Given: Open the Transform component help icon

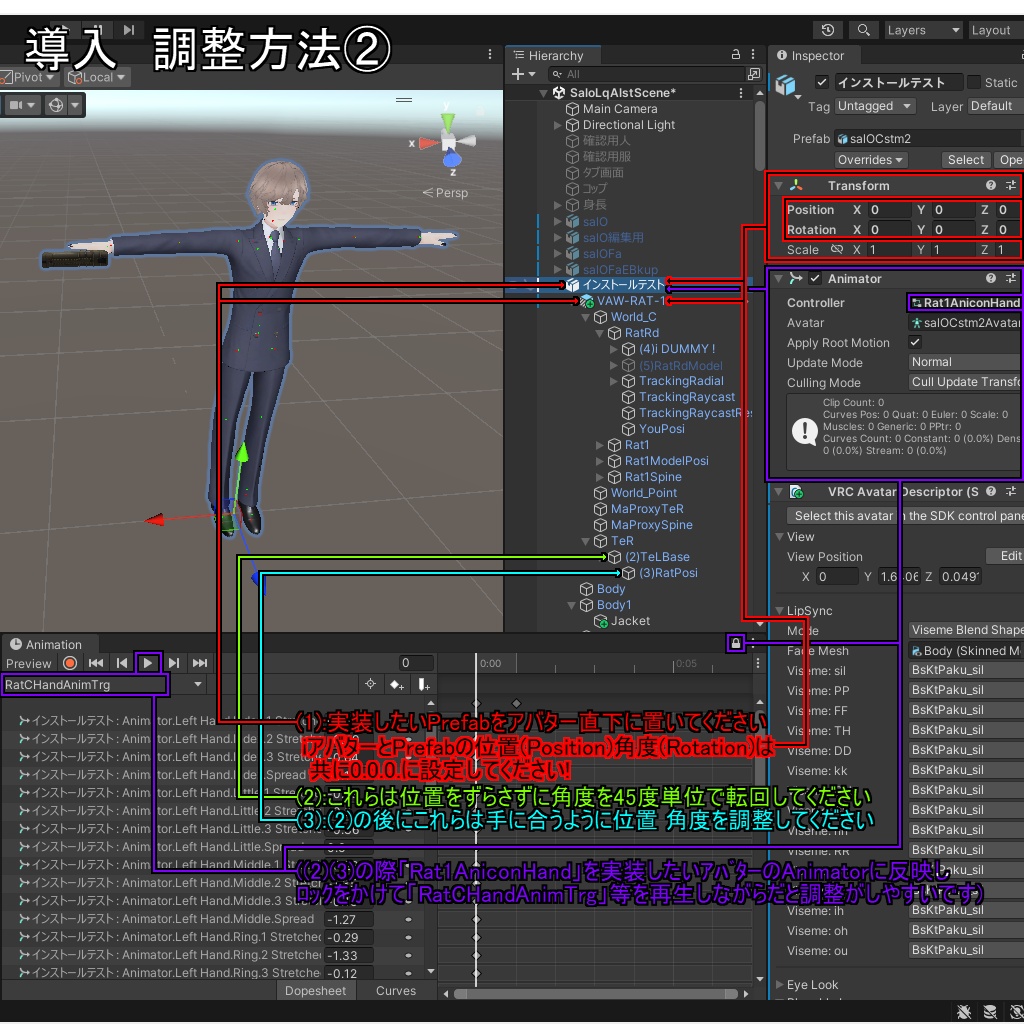Looking at the screenshot, I should coord(991,185).
